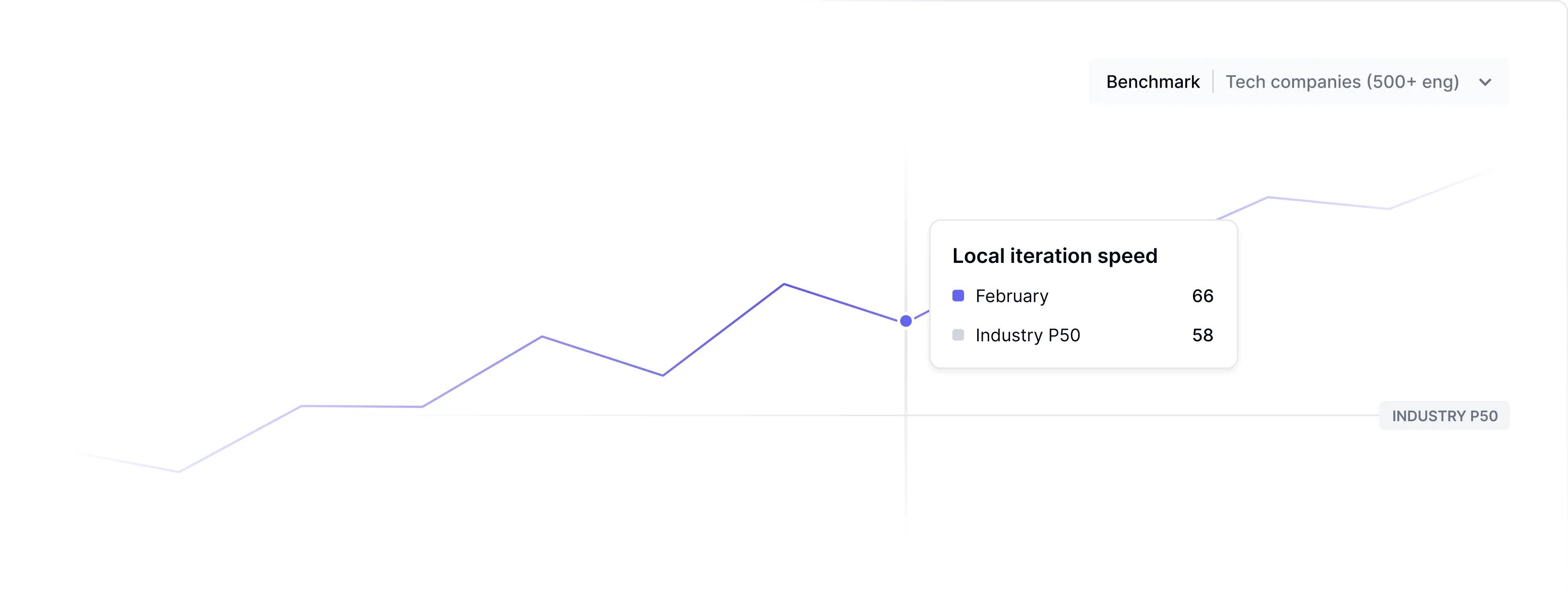The width and height of the screenshot is (1568, 610).
Task: Click the divider between Benchmark and Tech companies
Action: pos(1212,82)
